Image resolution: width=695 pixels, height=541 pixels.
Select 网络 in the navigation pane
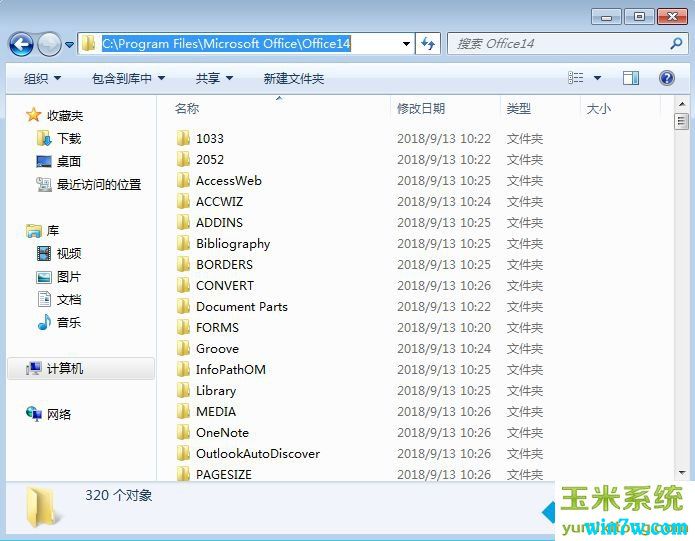[59, 414]
